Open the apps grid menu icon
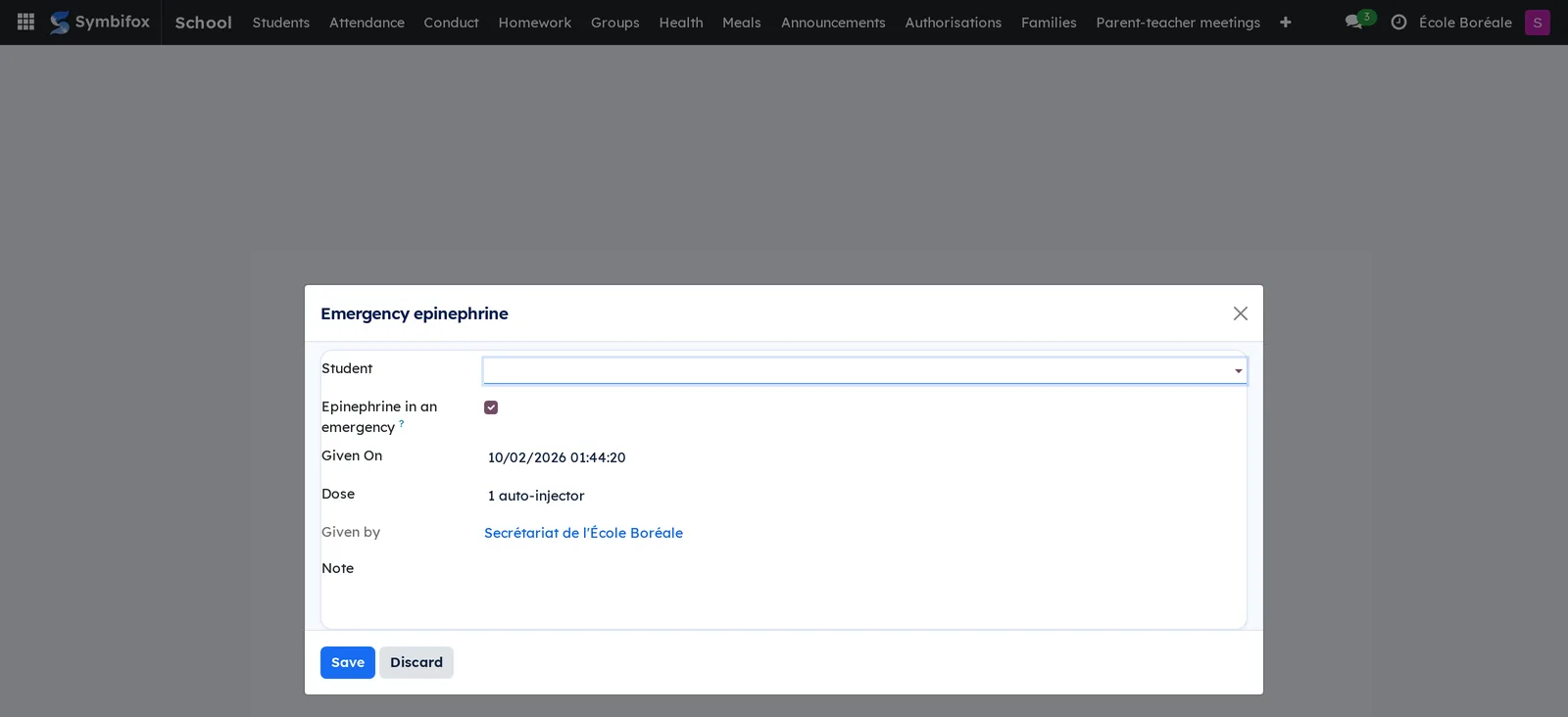This screenshot has height=717, width=1568. point(26,22)
